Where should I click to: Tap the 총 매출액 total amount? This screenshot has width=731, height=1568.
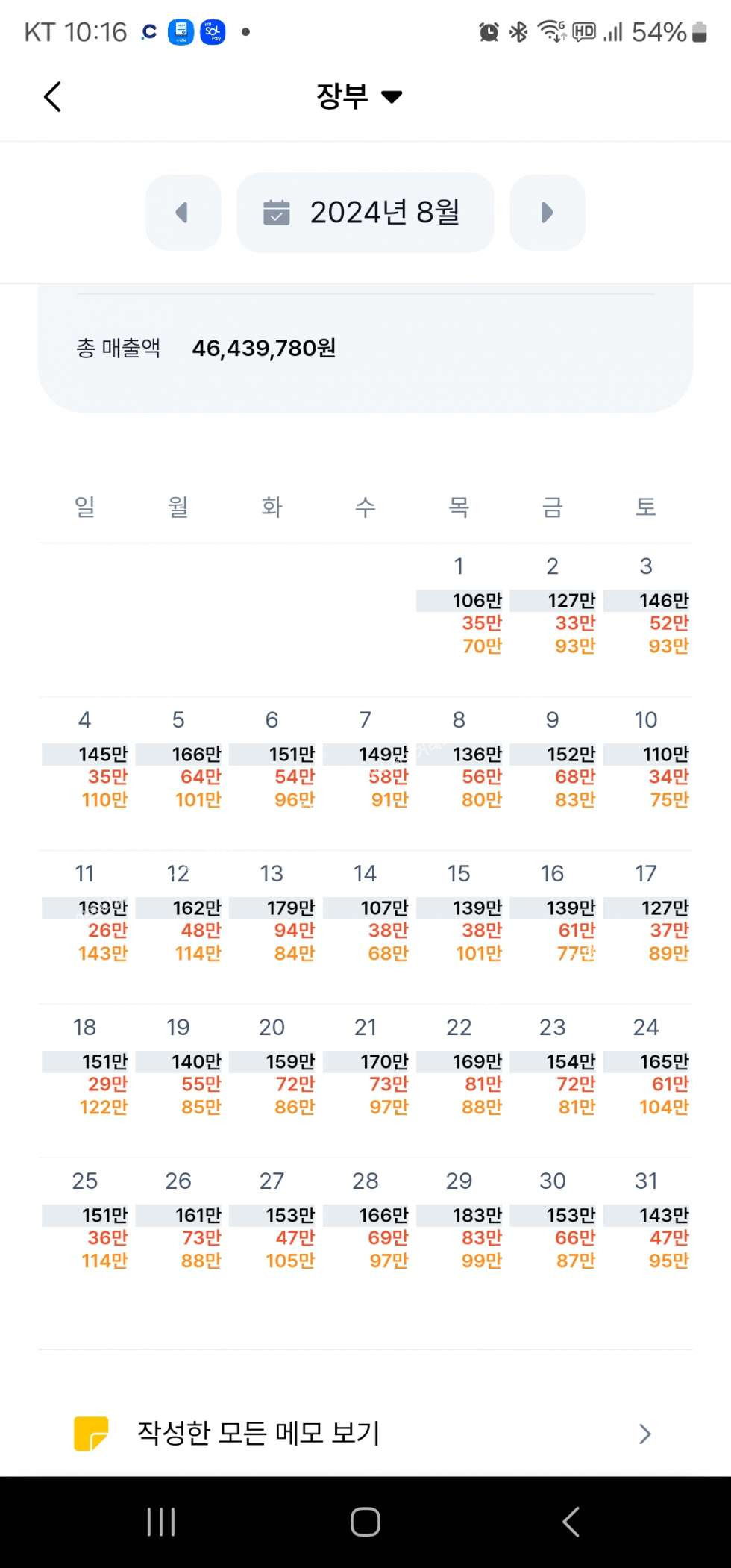click(x=263, y=349)
